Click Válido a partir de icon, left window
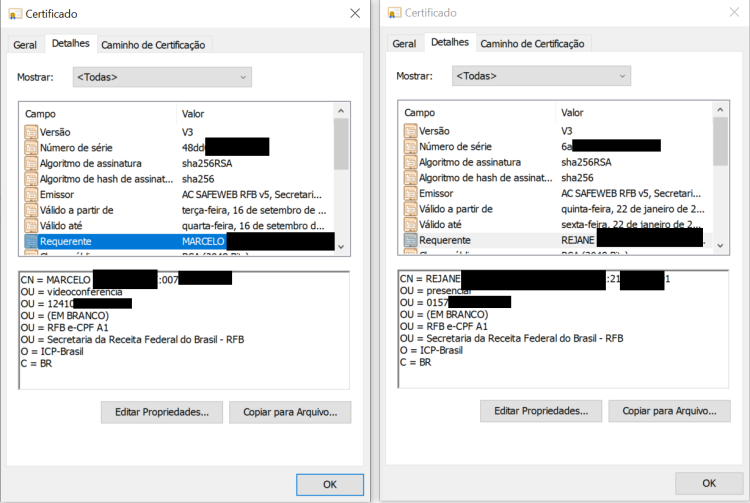This screenshot has width=750, height=503. [x=31, y=210]
